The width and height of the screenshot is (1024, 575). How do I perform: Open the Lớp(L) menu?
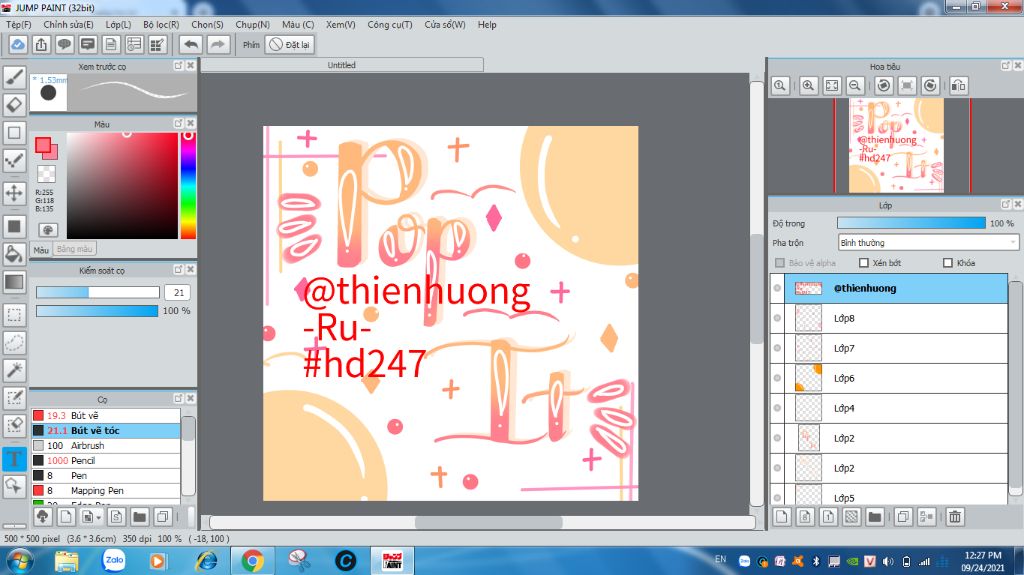coord(118,24)
